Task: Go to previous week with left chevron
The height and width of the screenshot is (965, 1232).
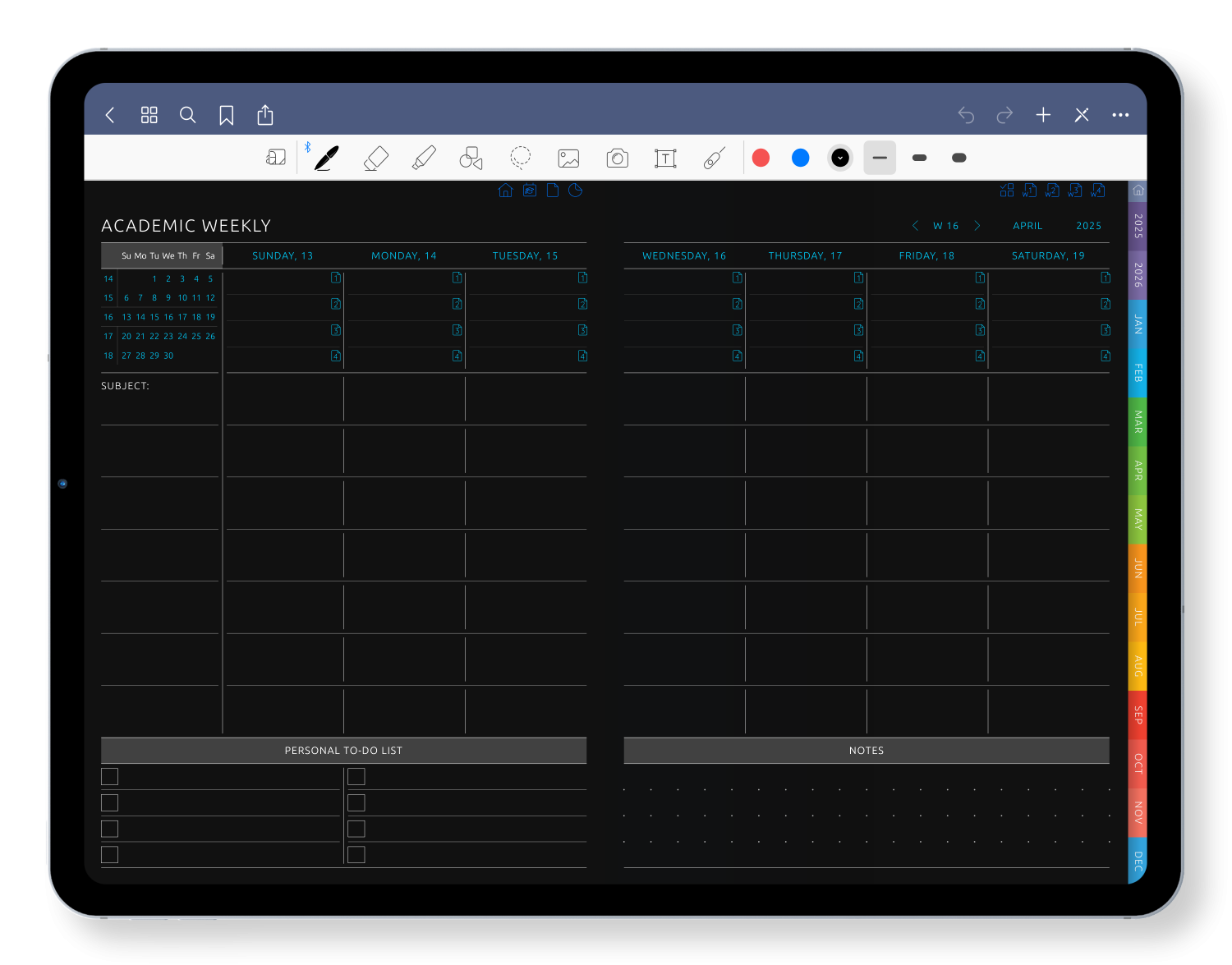Action: pyautogui.click(x=916, y=226)
